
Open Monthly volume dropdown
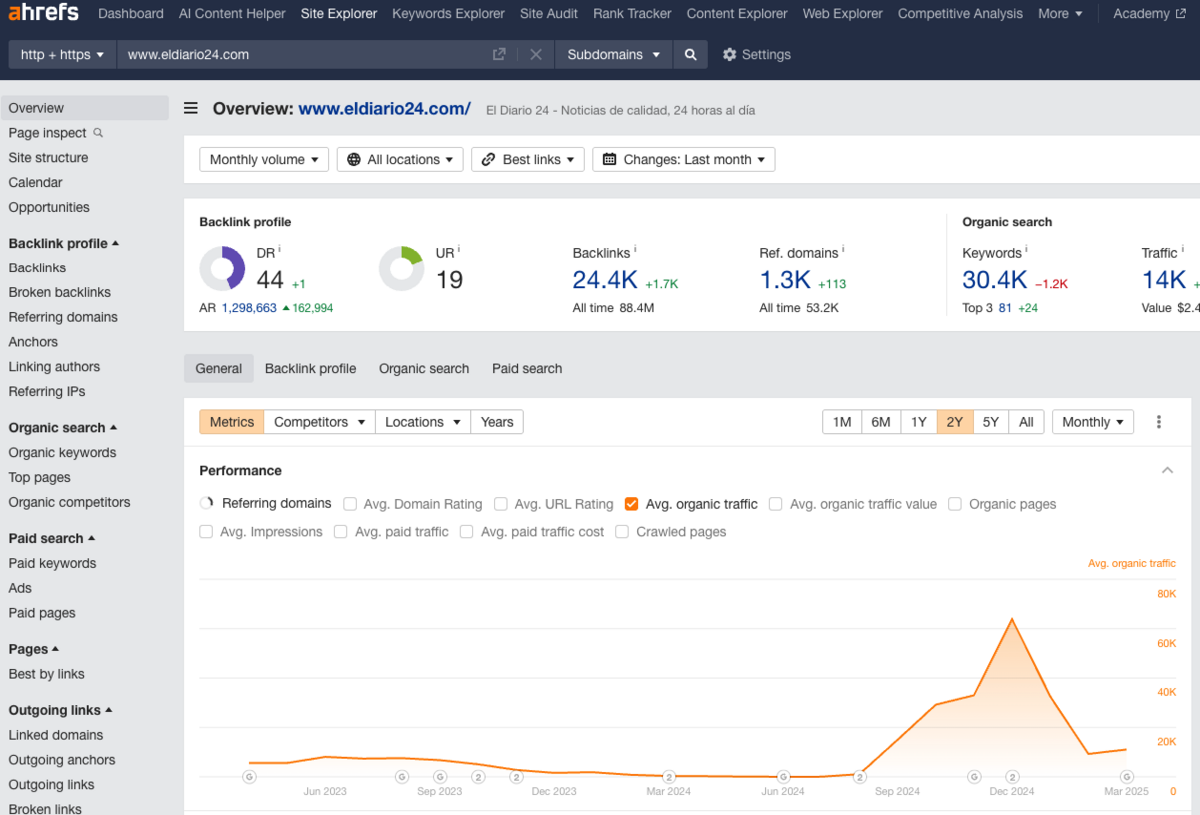tap(264, 160)
